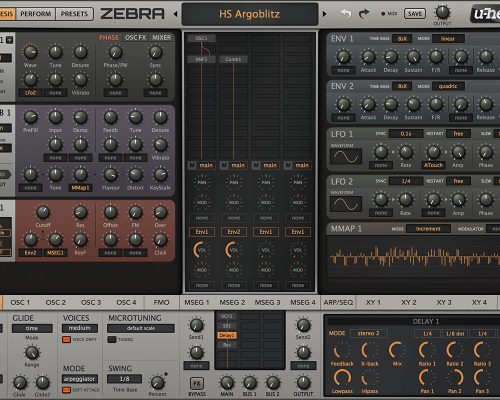Click the Lfo2 modulation source under Wave

[x=30, y=93]
